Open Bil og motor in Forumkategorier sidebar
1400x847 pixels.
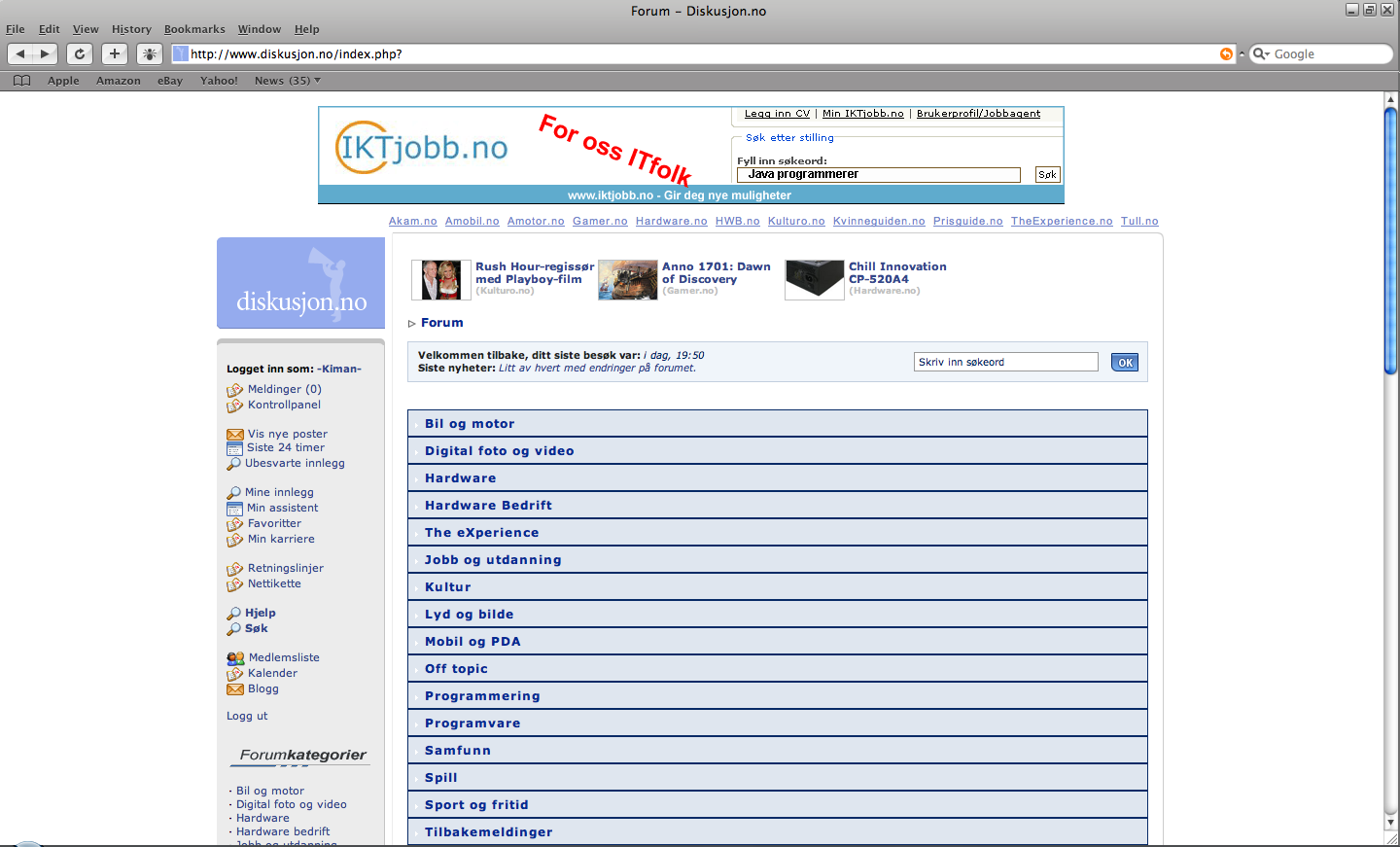click(x=270, y=792)
